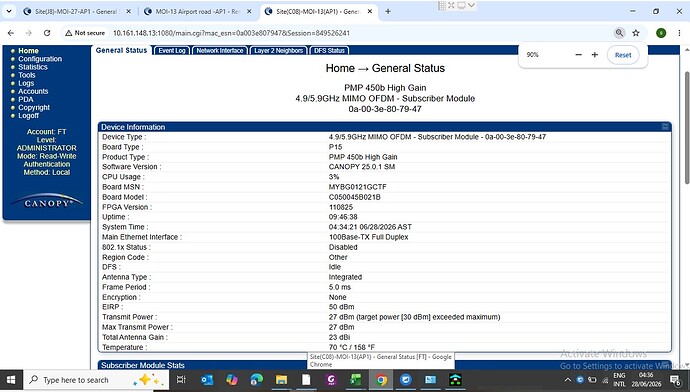Open Configuration in the sidebar menu
690x392 pixels.
pyautogui.click(x=40, y=59)
